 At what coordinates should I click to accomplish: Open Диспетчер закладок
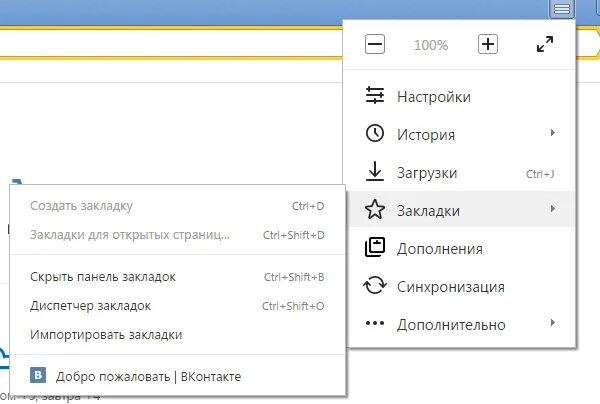pyautogui.click(x=178, y=306)
